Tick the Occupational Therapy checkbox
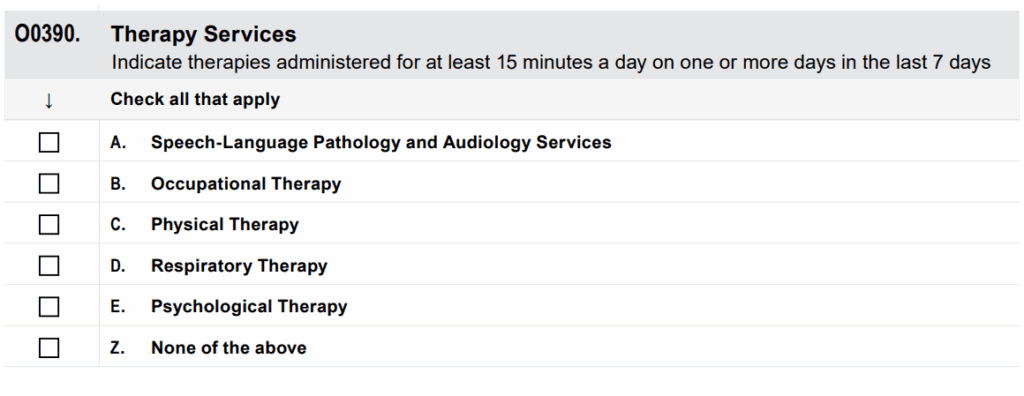The width and height of the screenshot is (1024, 396). (x=49, y=184)
